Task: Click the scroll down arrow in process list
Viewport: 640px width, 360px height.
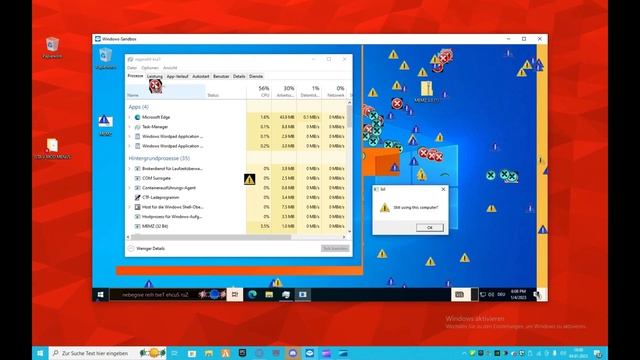Action: [x=349, y=231]
